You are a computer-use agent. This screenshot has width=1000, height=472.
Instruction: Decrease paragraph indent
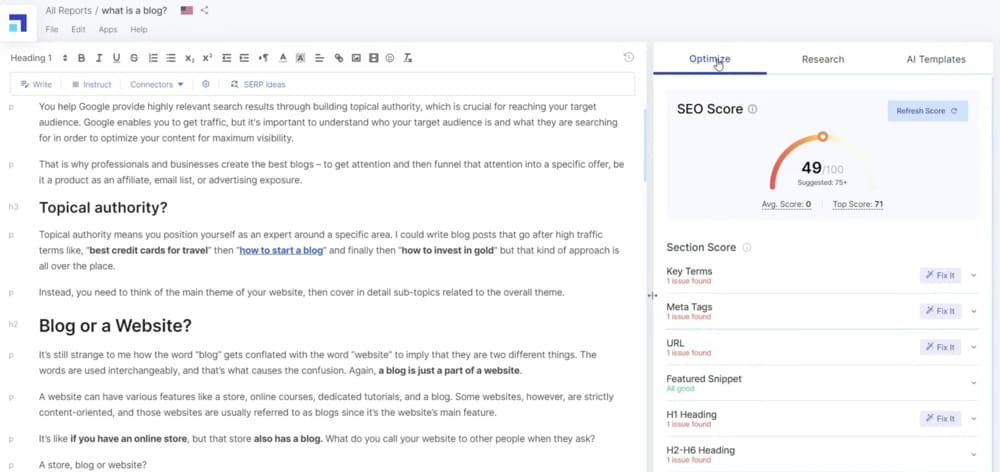coord(226,58)
